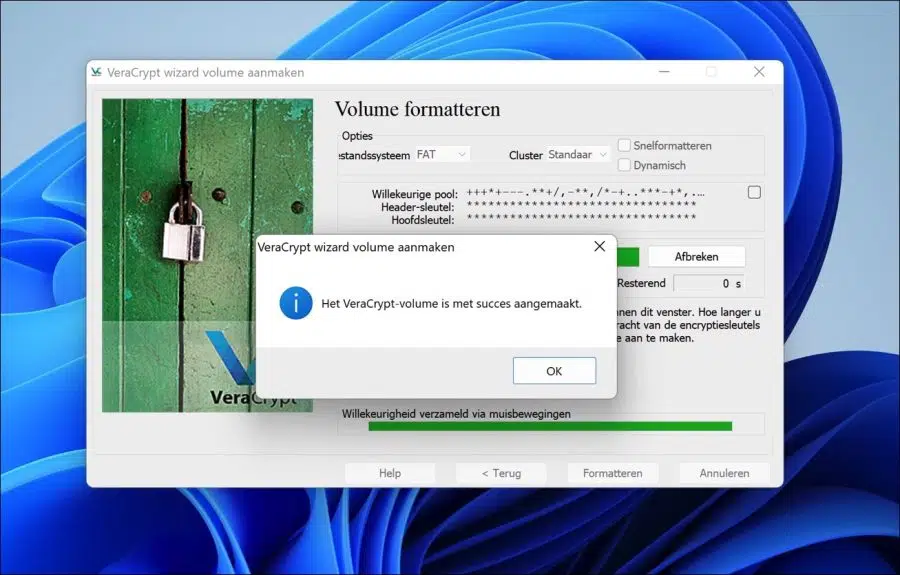Click the blue information icon in dialog
This screenshot has height=575, width=900.
[296, 303]
